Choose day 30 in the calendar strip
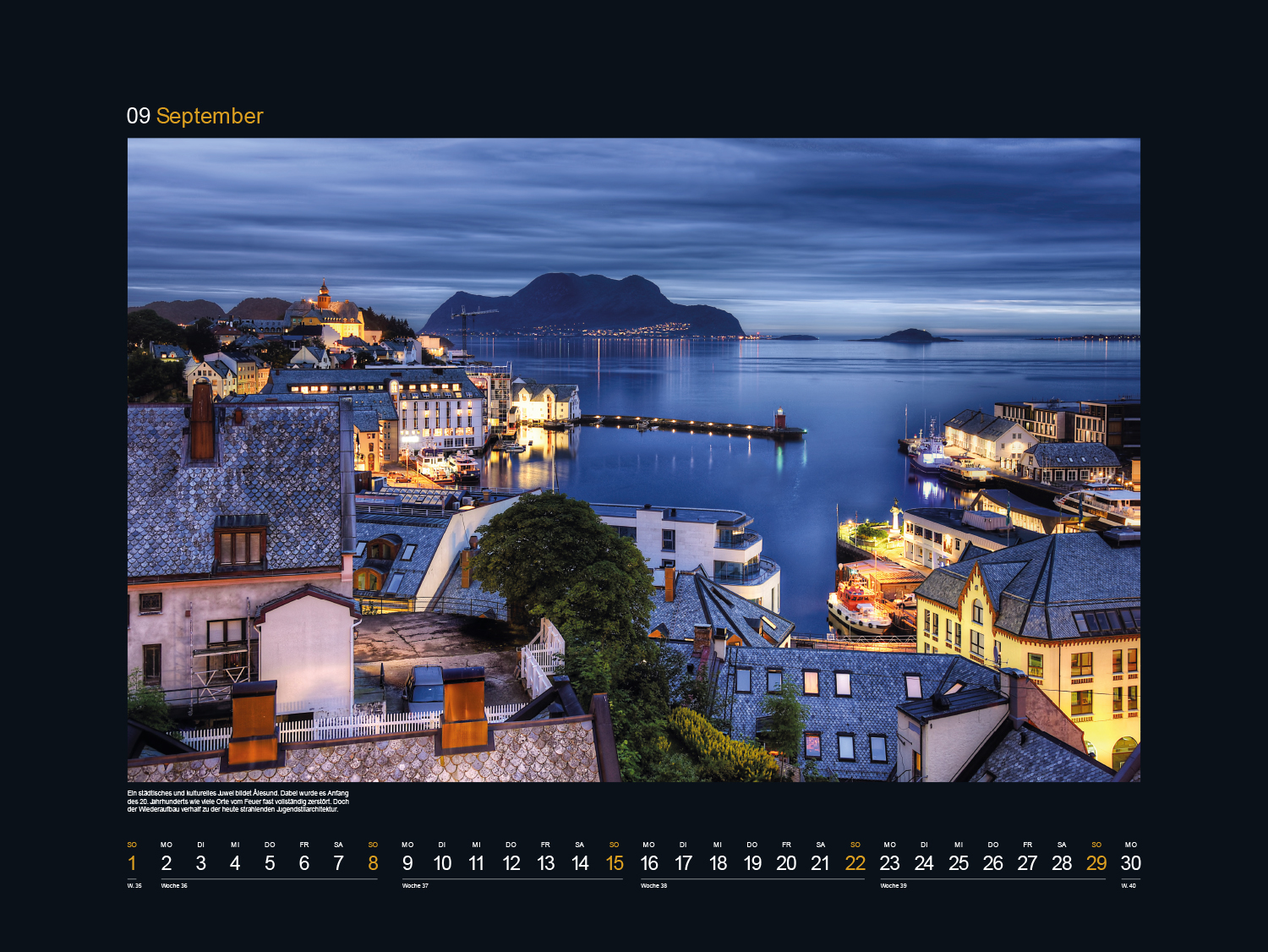 click(x=1131, y=863)
